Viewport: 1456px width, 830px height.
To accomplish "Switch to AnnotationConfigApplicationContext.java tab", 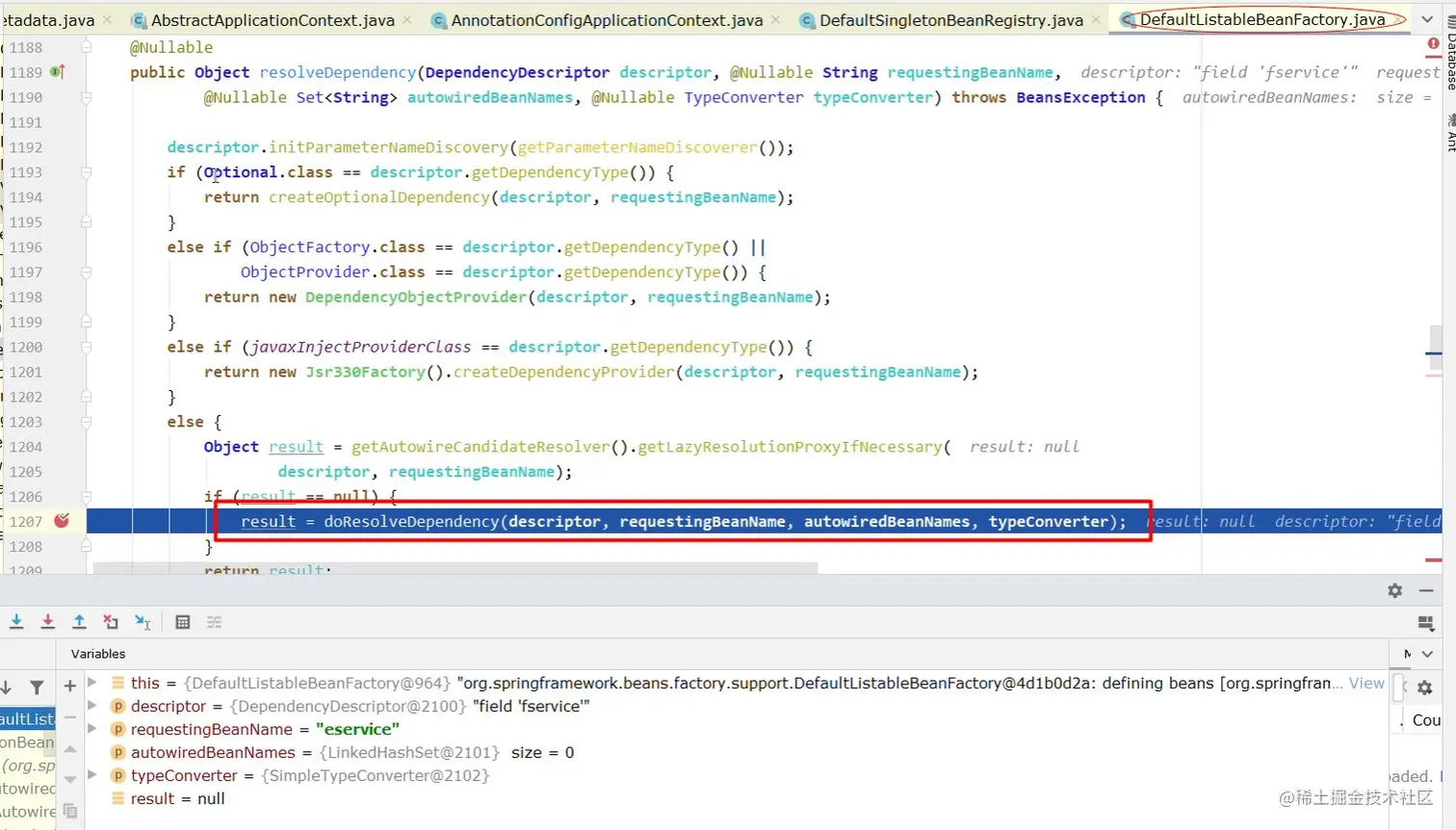I will click(607, 19).
